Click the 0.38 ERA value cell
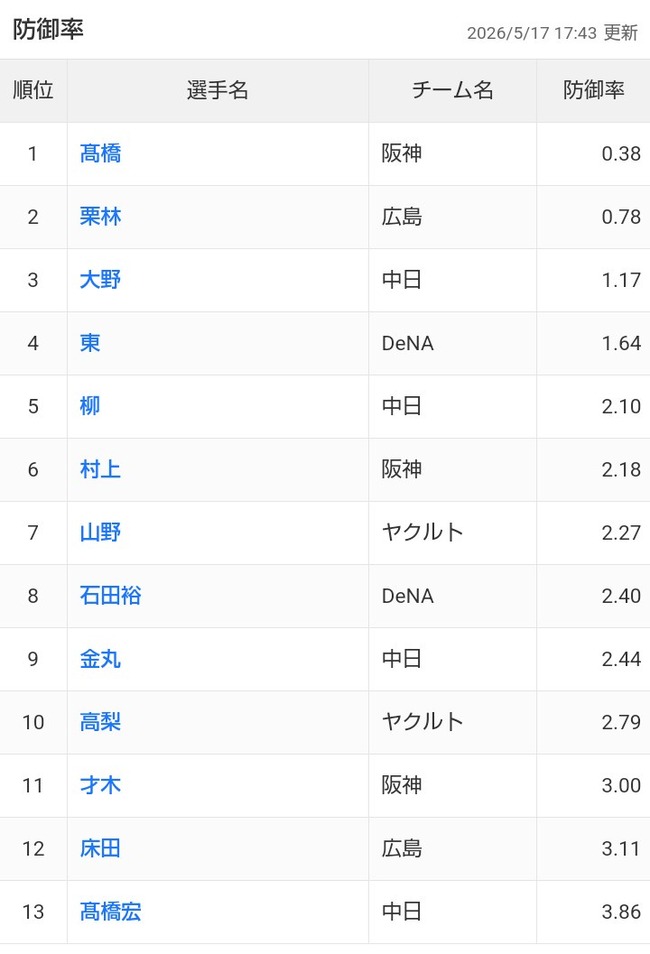Image resolution: width=650 pixels, height=954 pixels. pyautogui.click(x=593, y=154)
